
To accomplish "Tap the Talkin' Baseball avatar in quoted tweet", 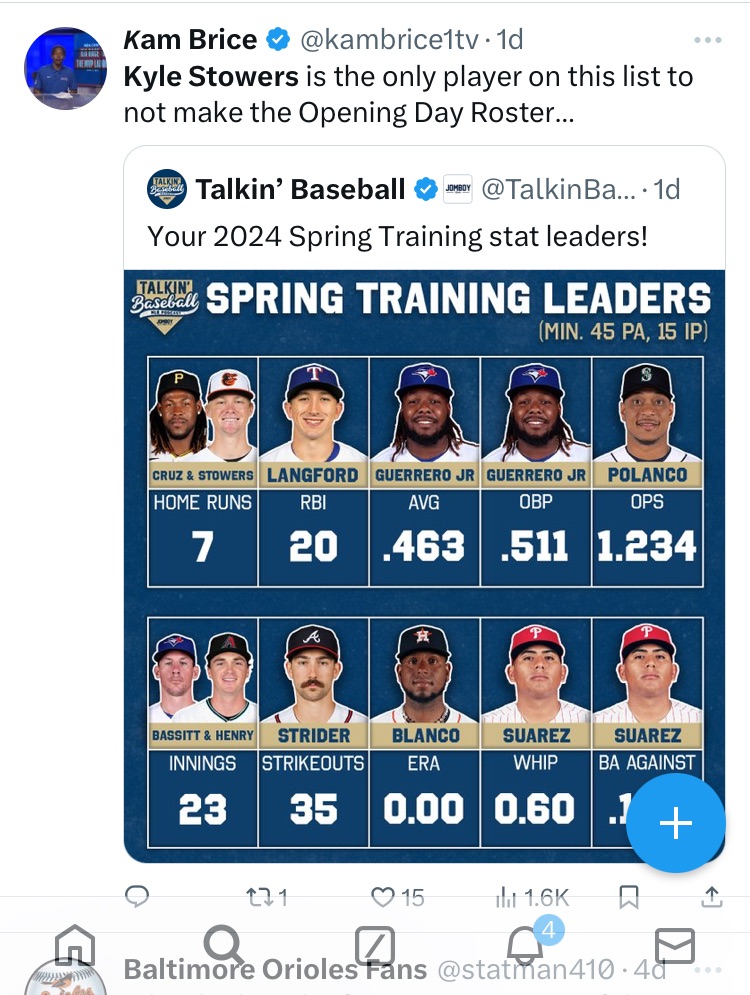I will (167, 188).
